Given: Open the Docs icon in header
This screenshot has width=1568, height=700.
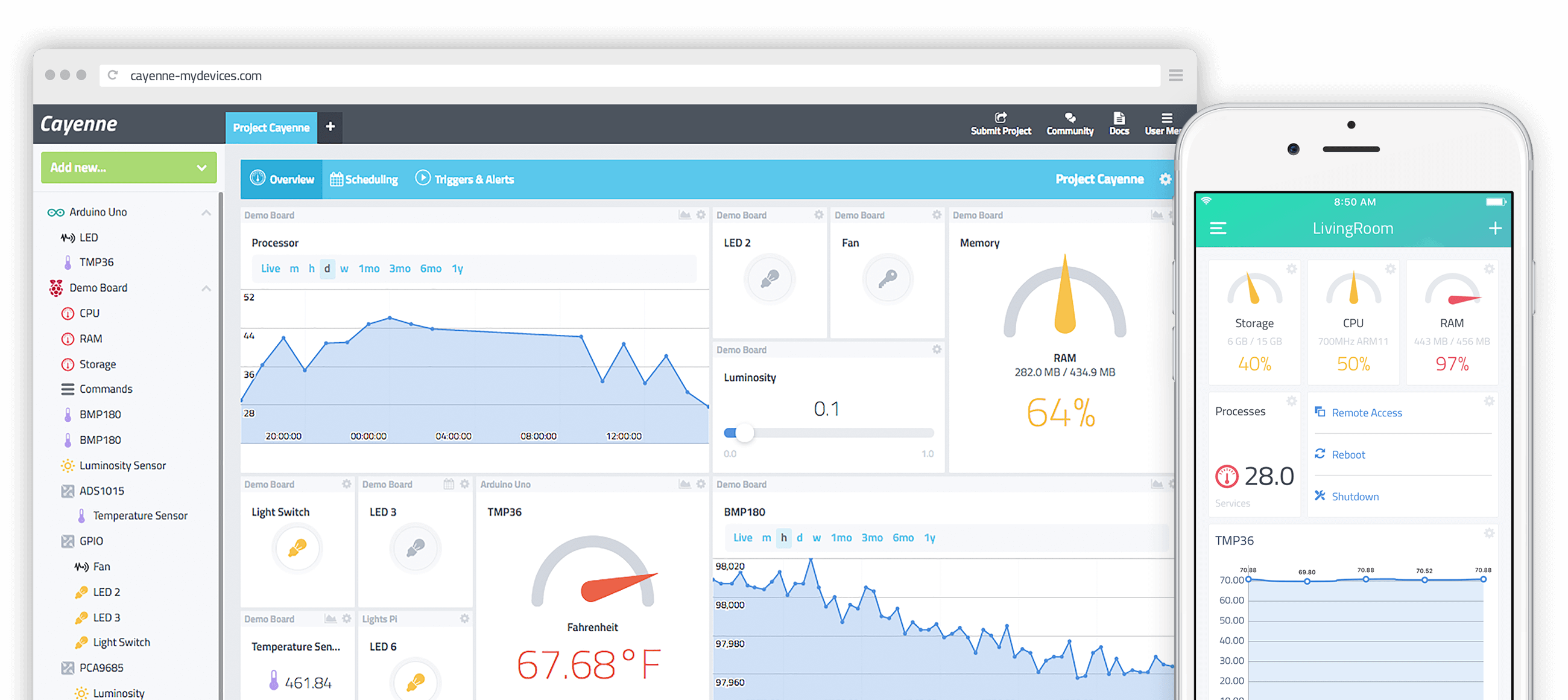Looking at the screenshot, I should [x=1119, y=118].
